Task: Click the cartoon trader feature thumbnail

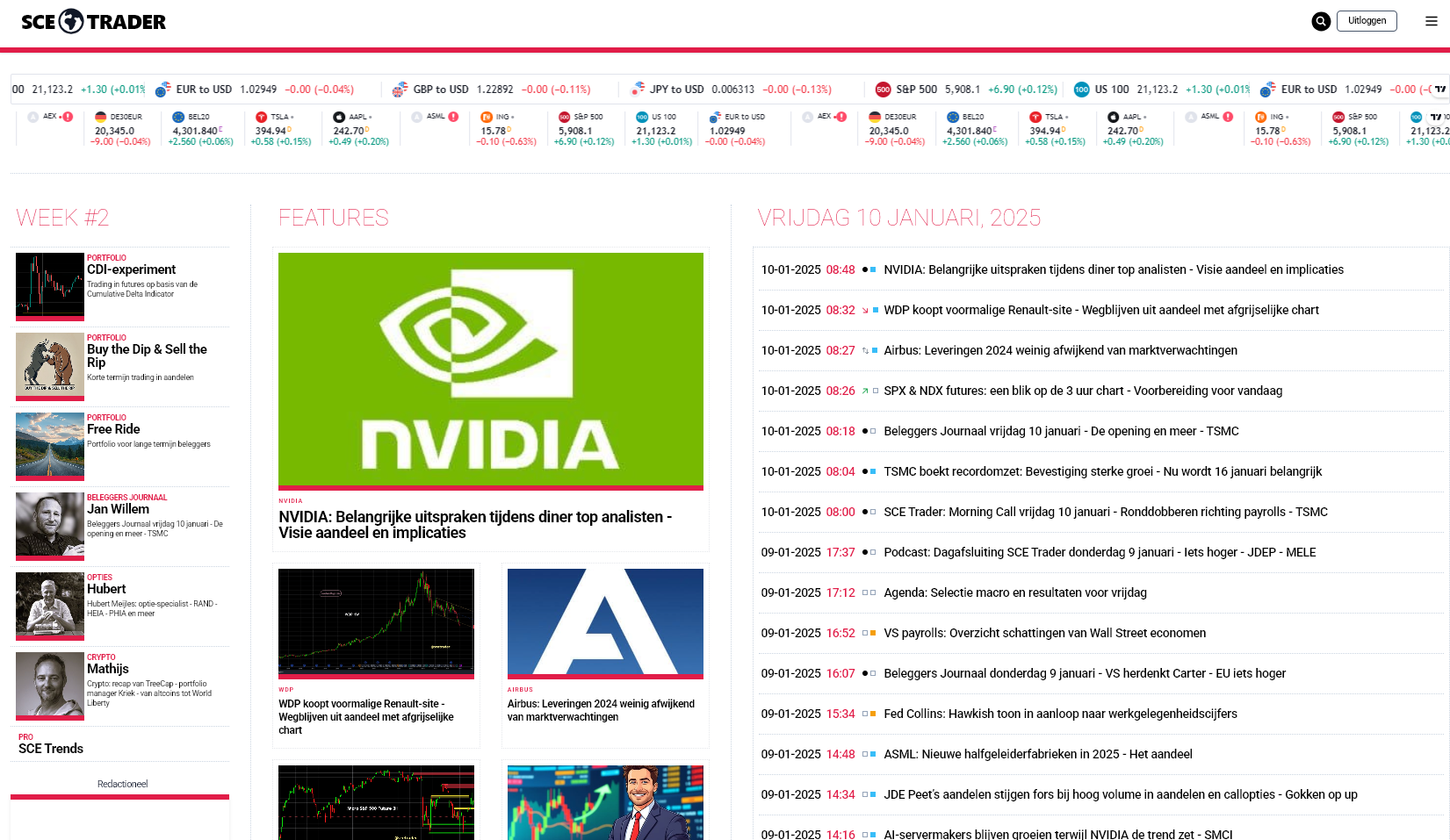Action: tap(605, 802)
